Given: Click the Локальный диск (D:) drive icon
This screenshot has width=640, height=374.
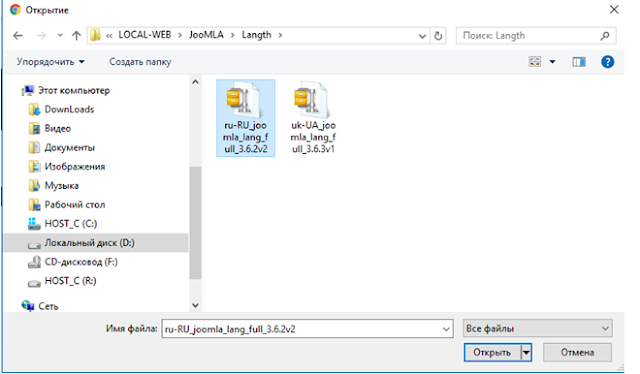Looking at the screenshot, I should point(34,245).
